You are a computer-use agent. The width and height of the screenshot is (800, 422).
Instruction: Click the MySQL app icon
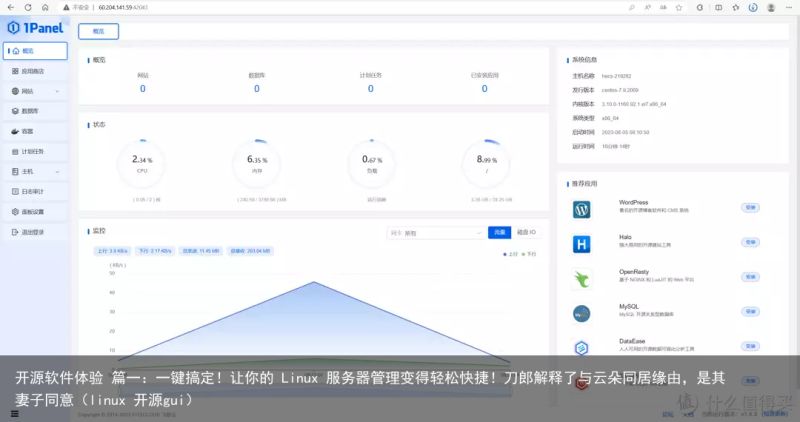tap(582, 314)
